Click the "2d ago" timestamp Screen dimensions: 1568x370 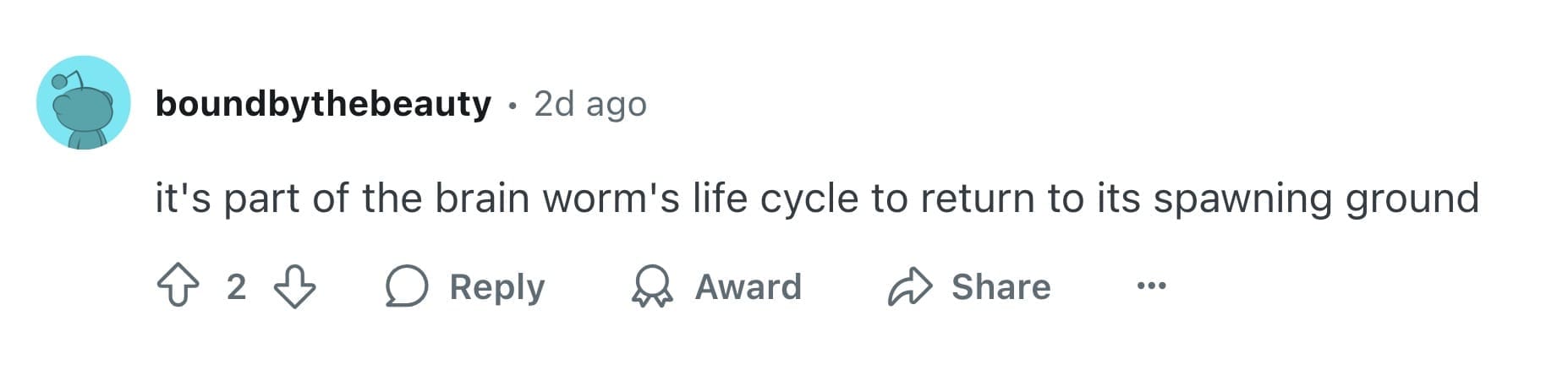[x=590, y=104]
